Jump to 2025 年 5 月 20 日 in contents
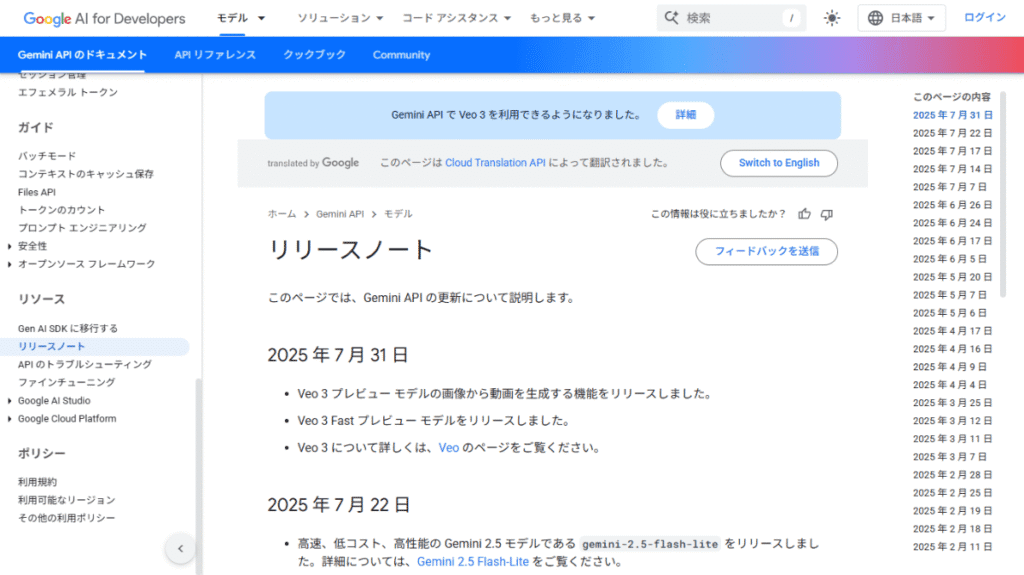This screenshot has height=575, width=1024. 952,277
